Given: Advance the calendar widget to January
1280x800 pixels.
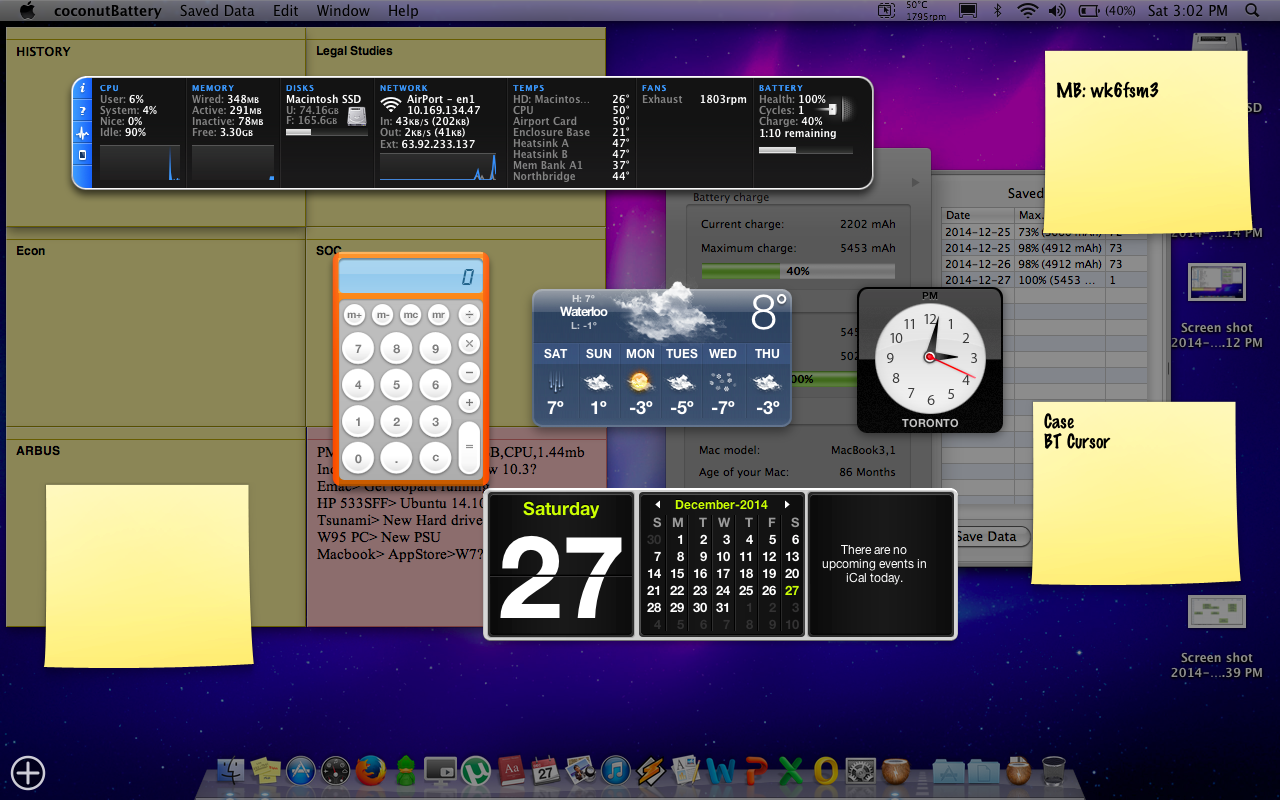Looking at the screenshot, I should pyautogui.click(x=788, y=504).
